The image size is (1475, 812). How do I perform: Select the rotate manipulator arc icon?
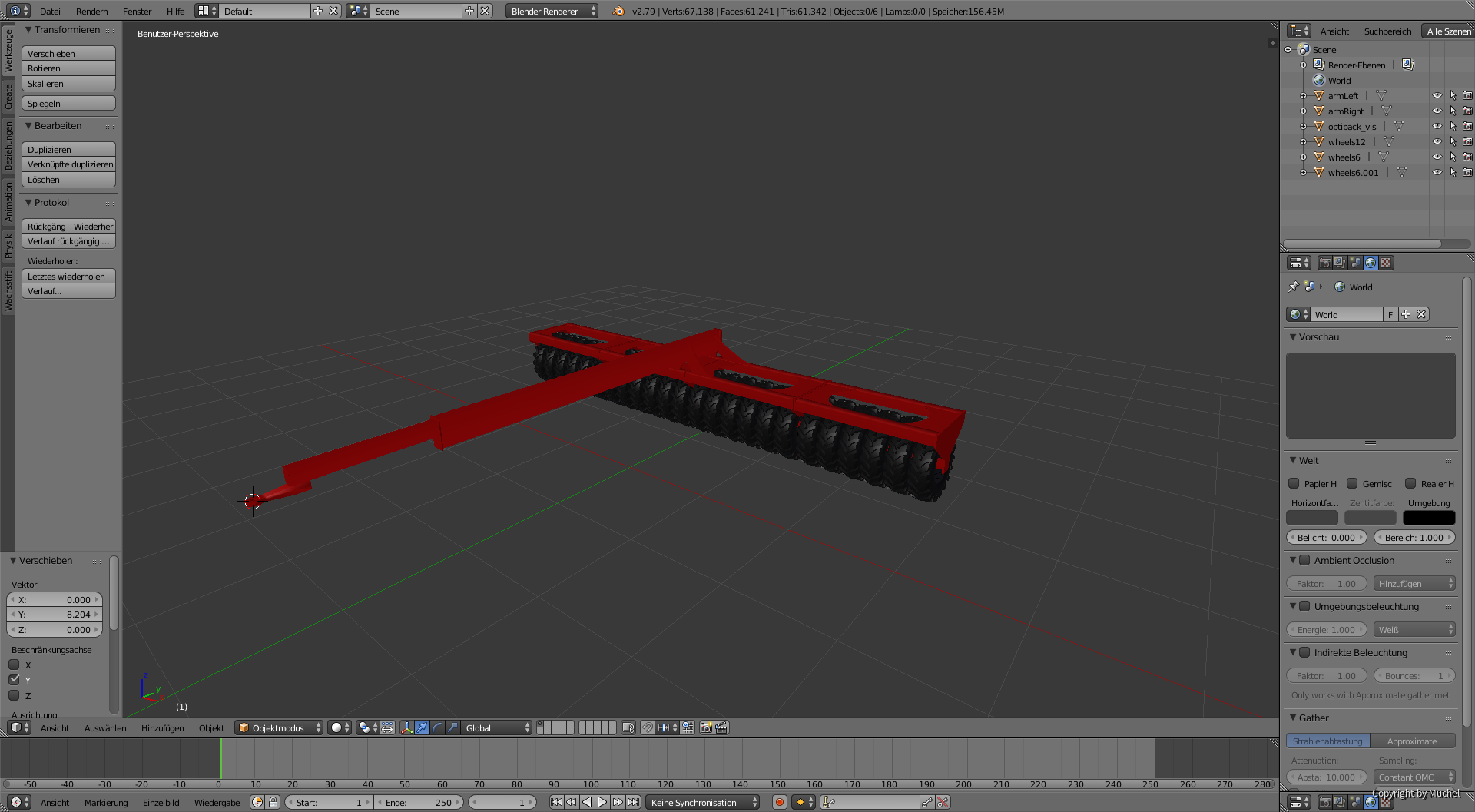(x=437, y=727)
